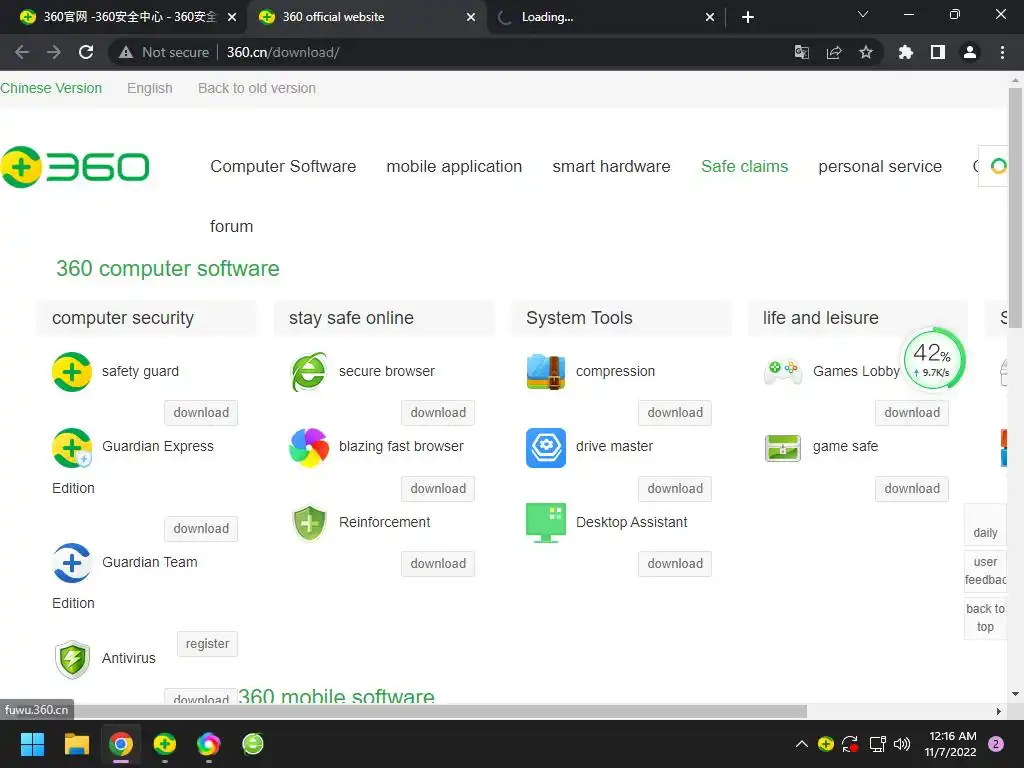Image resolution: width=1024 pixels, height=768 pixels.
Task: Download game safe
Action: [912, 488]
